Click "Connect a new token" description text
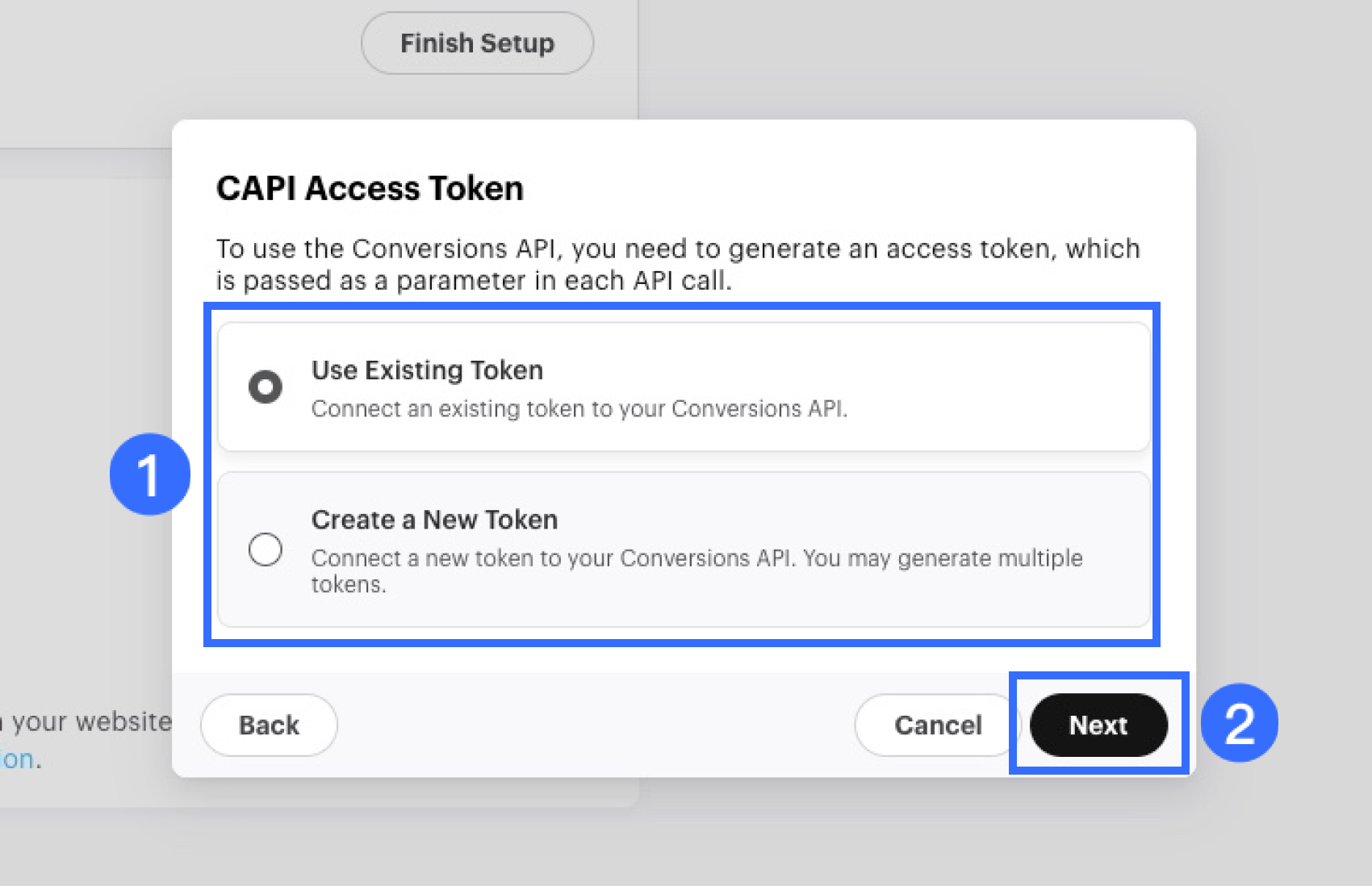Viewport: 1372px width, 886px height. coord(696,558)
